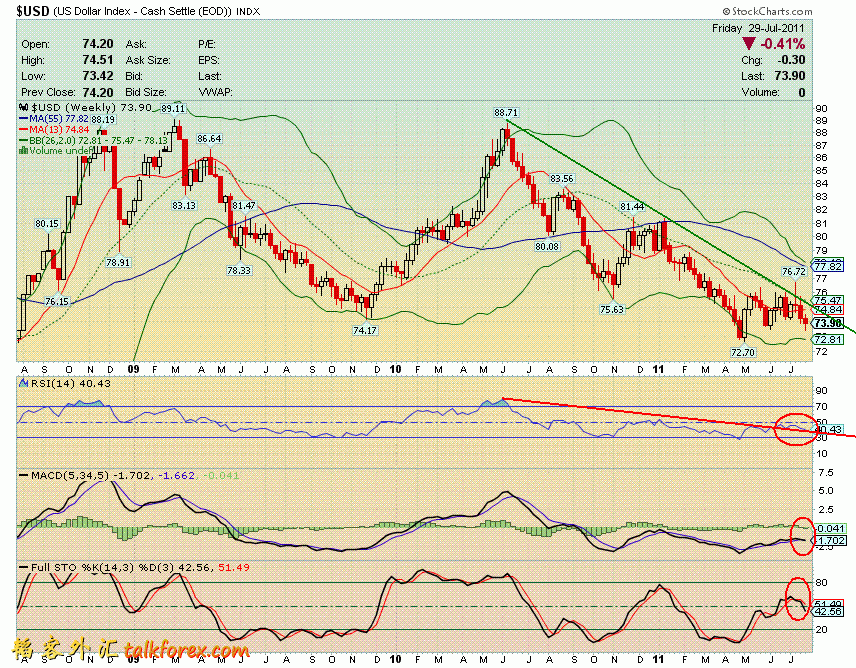Click the -0.41% percent change
This screenshot has height=668, width=856.
coord(782,44)
